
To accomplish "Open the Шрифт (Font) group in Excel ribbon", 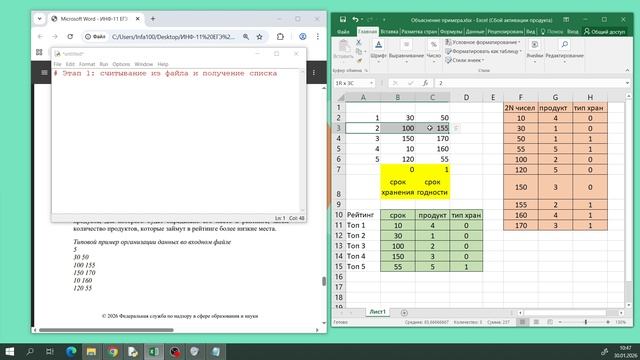I will pyautogui.click(x=378, y=51).
